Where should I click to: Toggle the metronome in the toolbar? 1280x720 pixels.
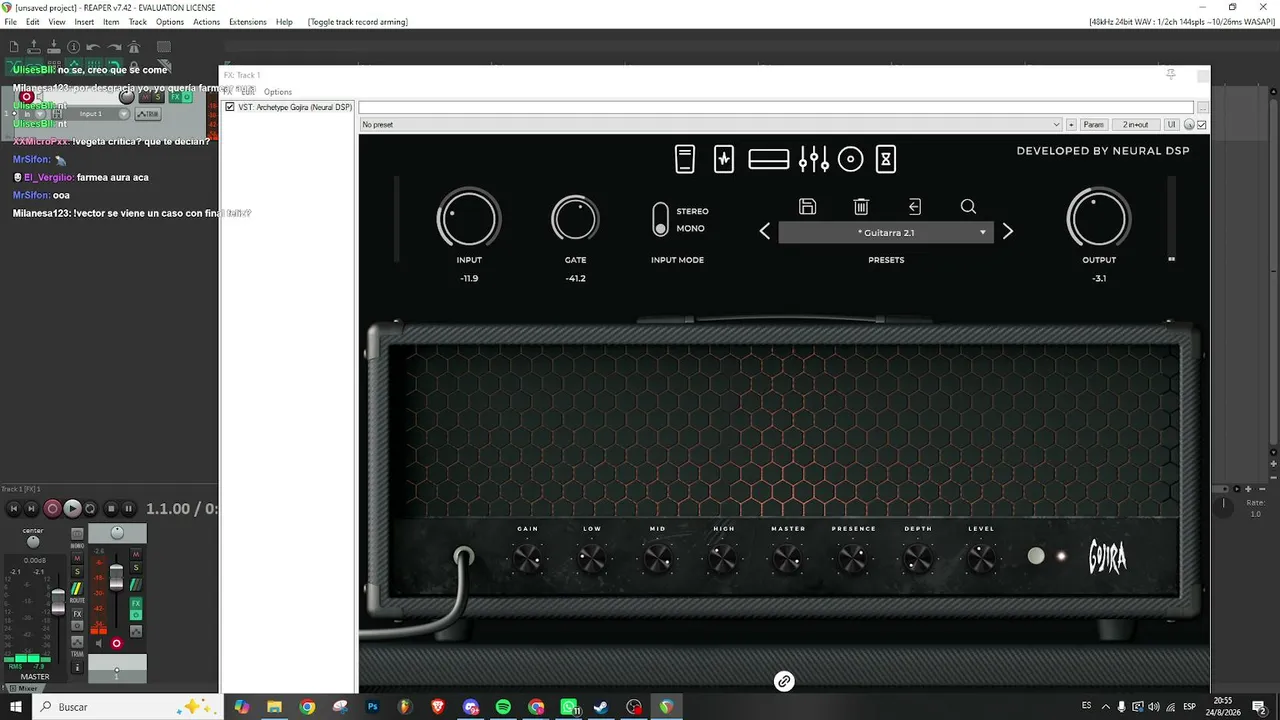[x=133, y=47]
